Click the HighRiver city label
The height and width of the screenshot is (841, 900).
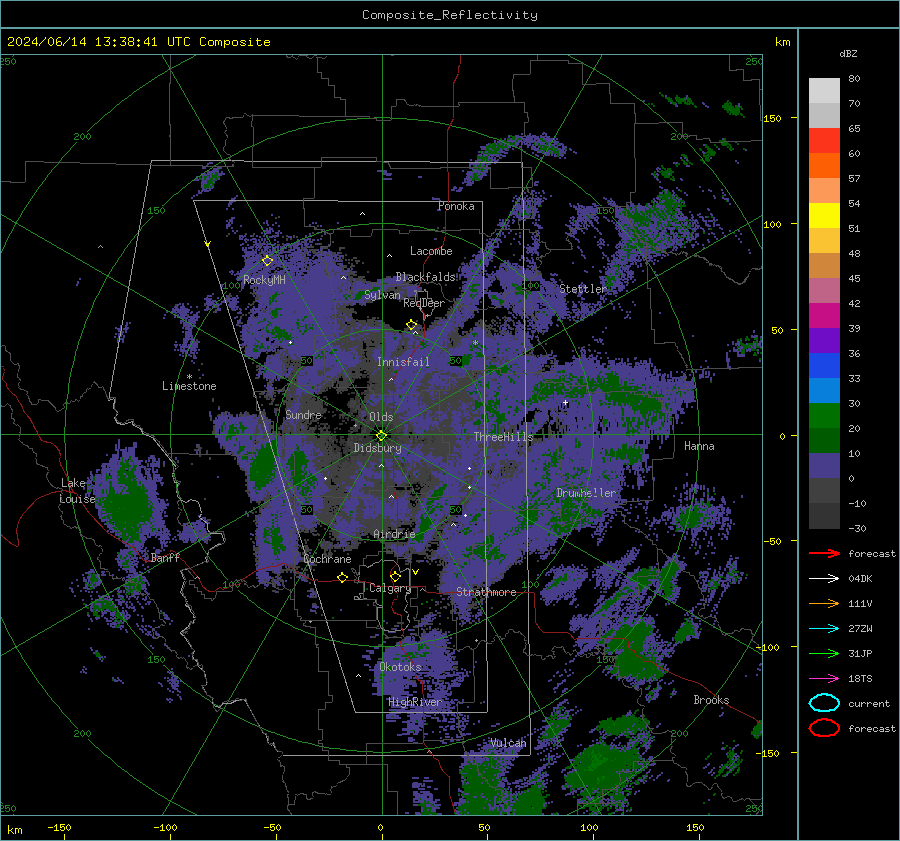pyautogui.click(x=415, y=702)
